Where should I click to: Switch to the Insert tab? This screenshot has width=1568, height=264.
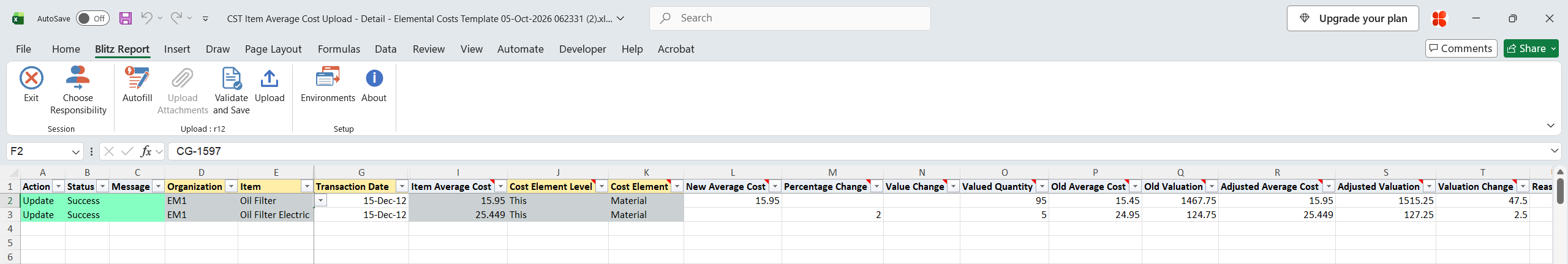coord(177,49)
